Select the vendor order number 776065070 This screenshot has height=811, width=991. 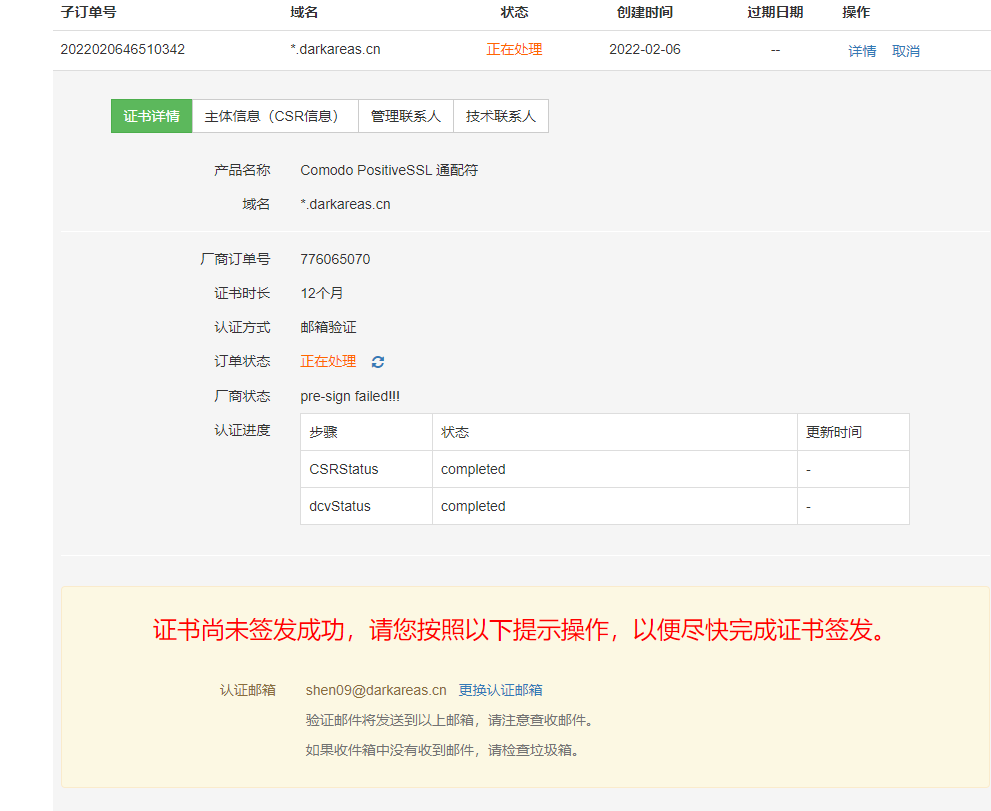335,259
